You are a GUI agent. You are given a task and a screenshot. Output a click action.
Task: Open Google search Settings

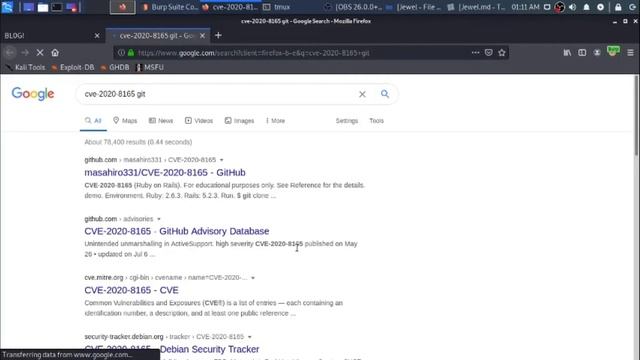pyautogui.click(x=347, y=121)
